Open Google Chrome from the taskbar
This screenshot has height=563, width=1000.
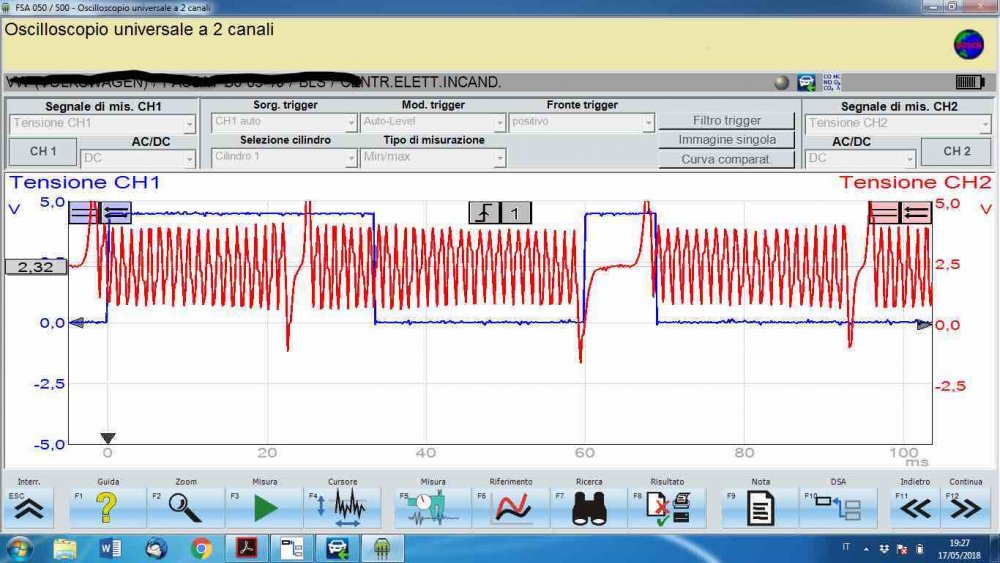point(202,548)
